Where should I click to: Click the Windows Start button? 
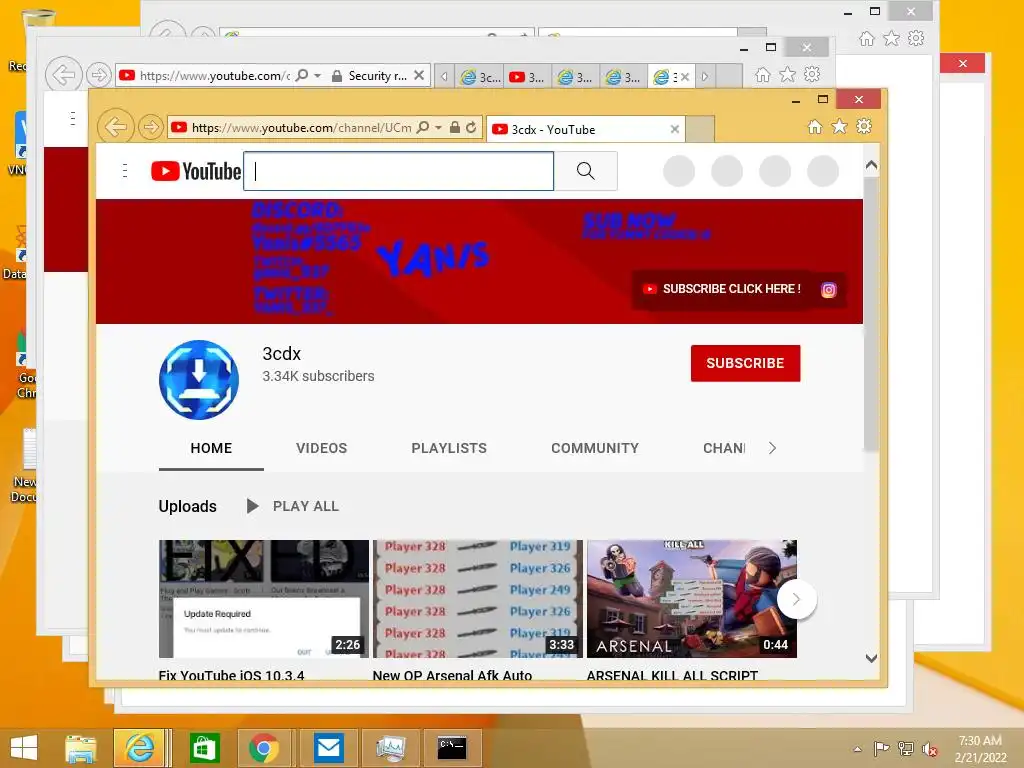(x=24, y=748)
